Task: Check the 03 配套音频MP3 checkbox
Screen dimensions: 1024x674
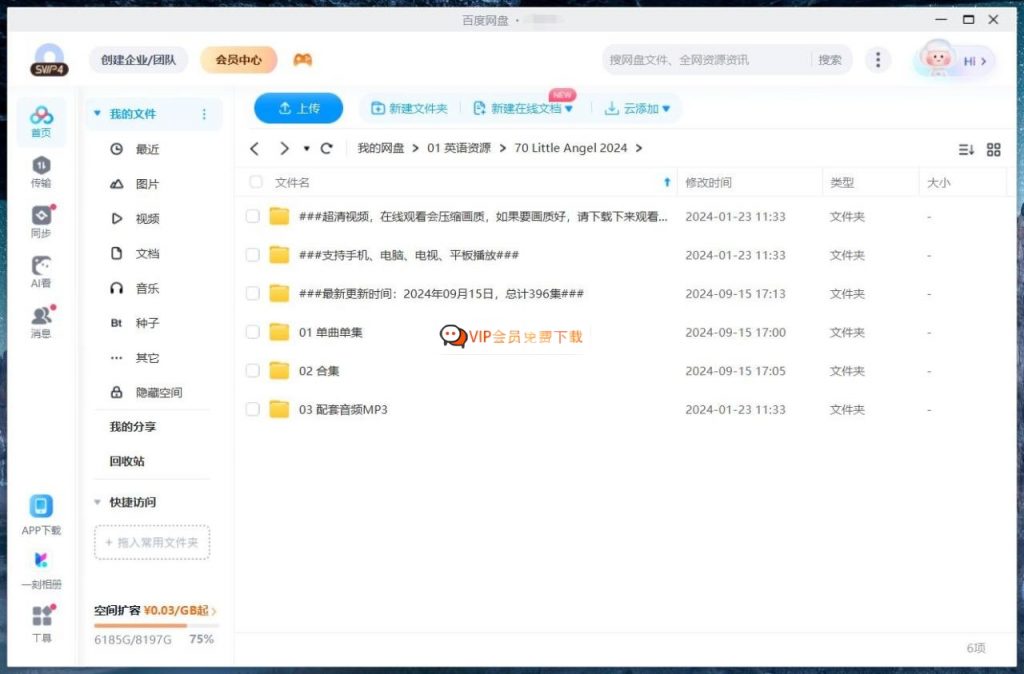Action: [253, 409]
